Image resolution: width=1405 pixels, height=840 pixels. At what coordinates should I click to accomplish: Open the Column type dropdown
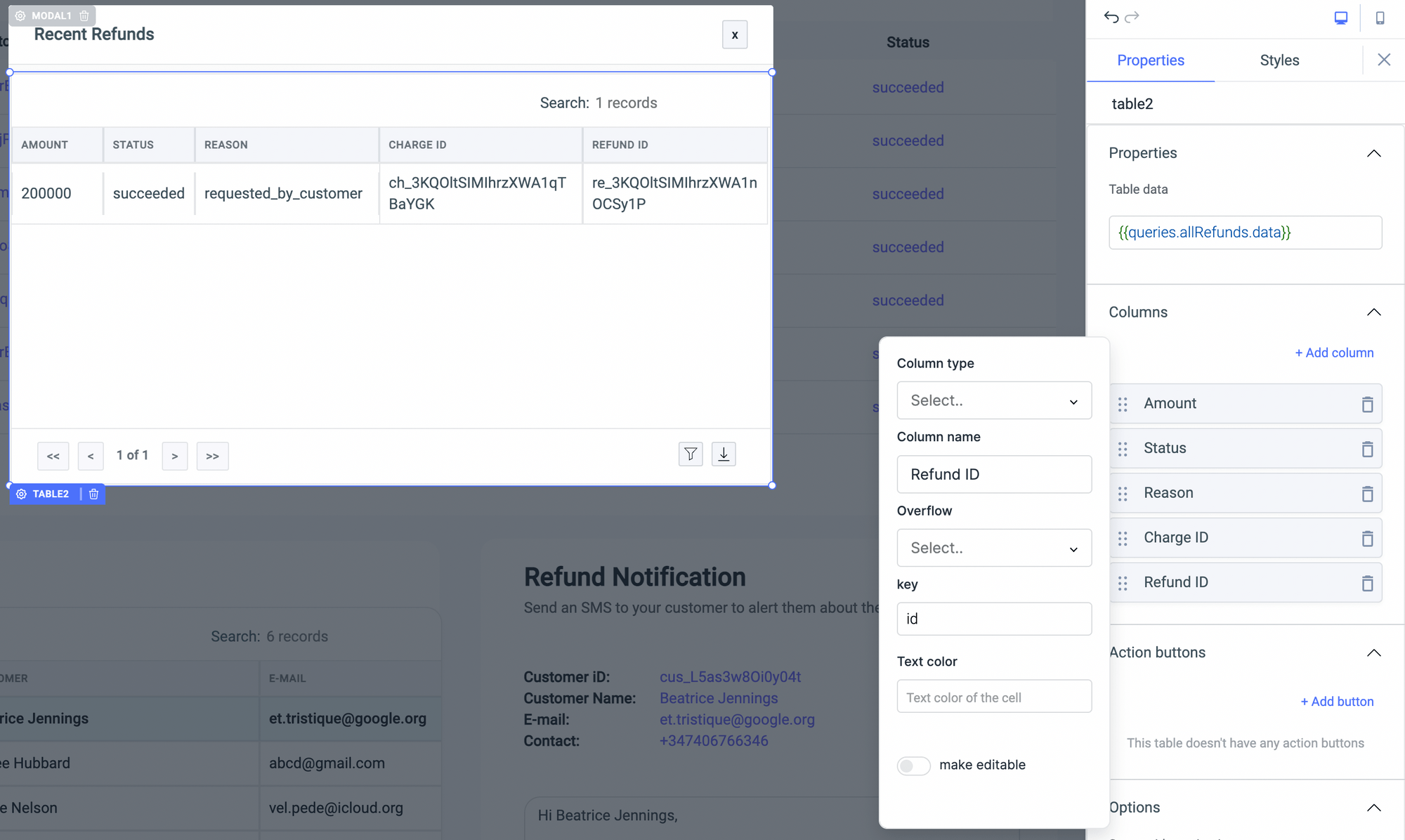993,400
